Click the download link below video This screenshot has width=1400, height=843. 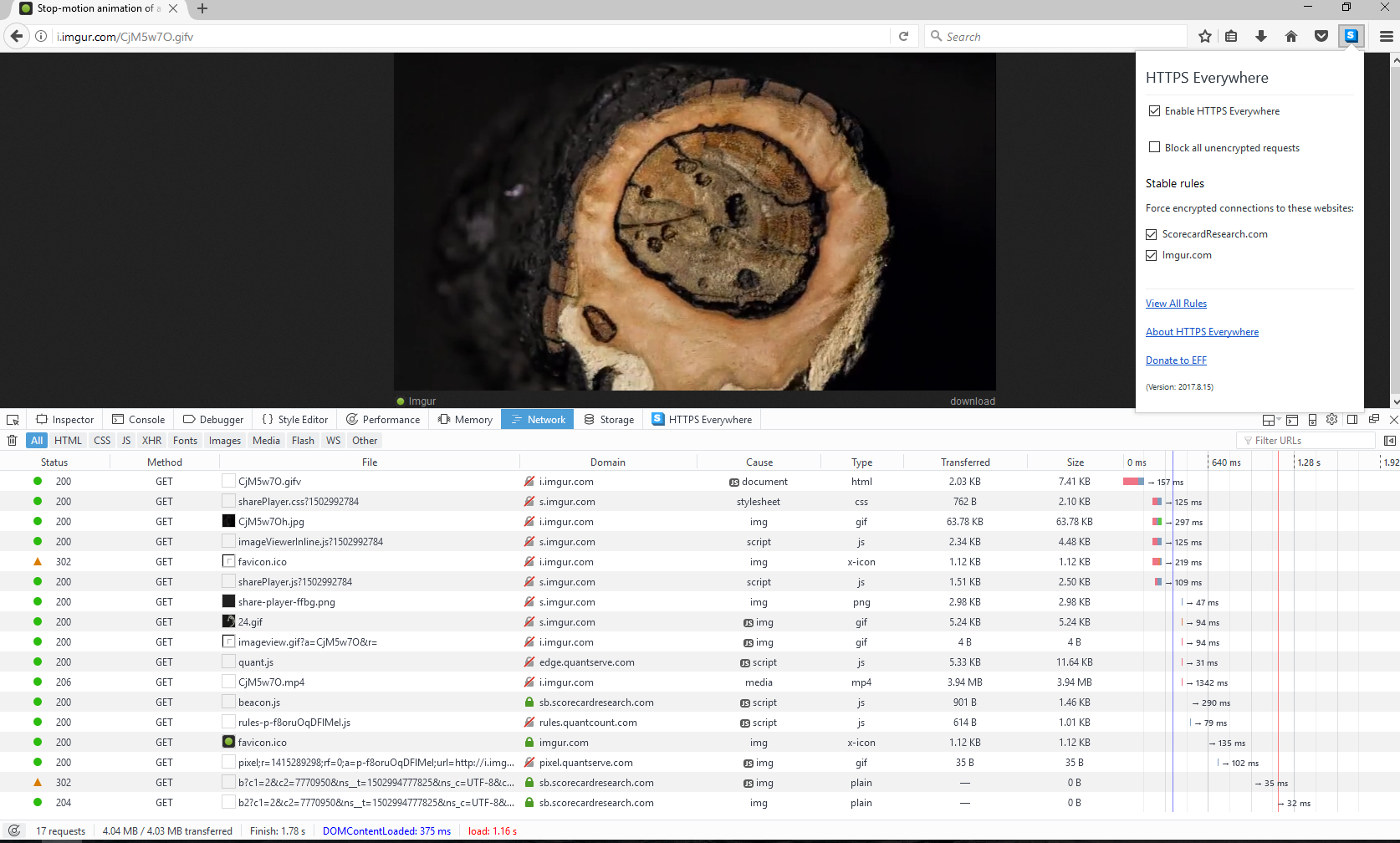click(x=973, y=401)
